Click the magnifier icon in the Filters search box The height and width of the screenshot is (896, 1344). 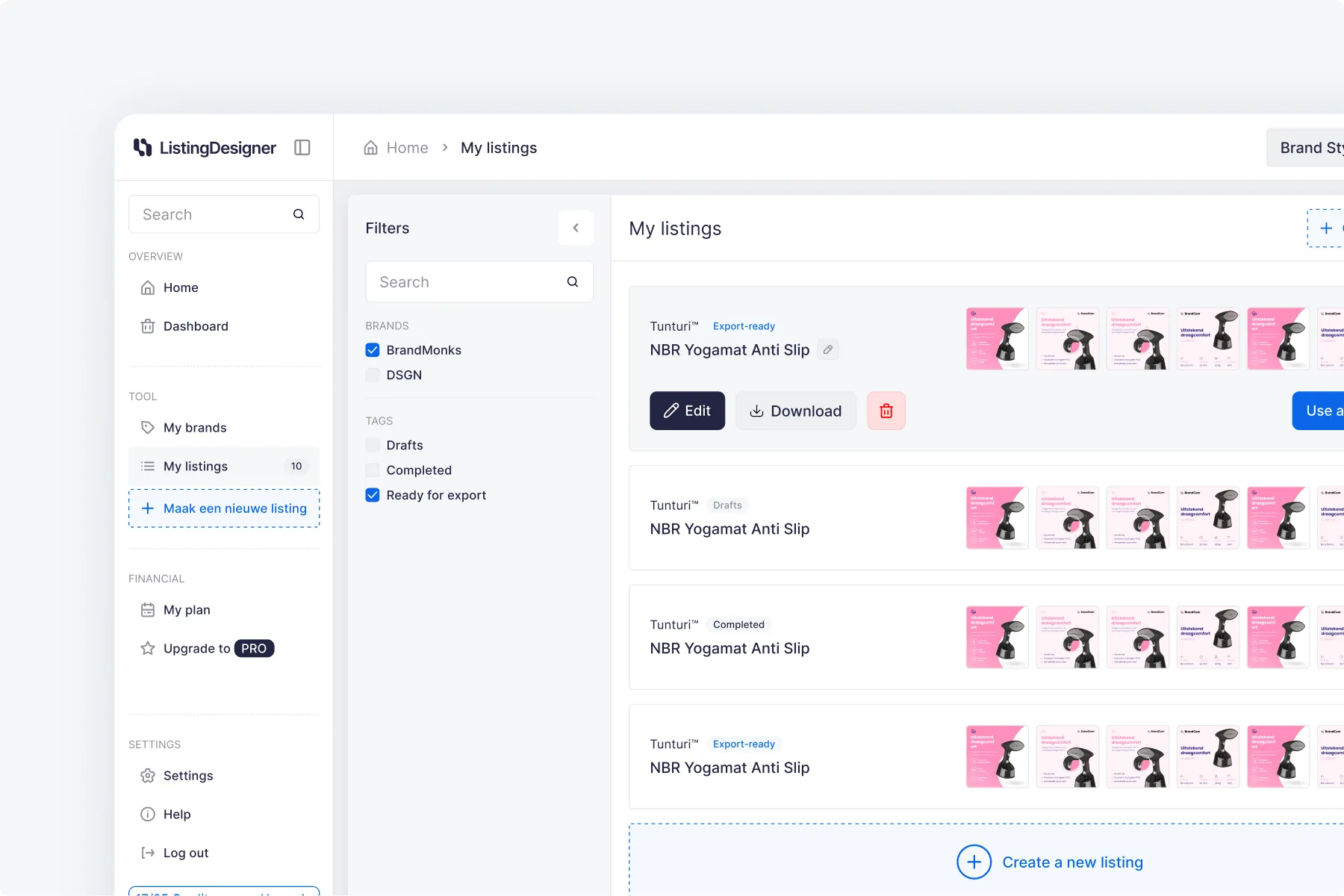(x=573, y=281)
